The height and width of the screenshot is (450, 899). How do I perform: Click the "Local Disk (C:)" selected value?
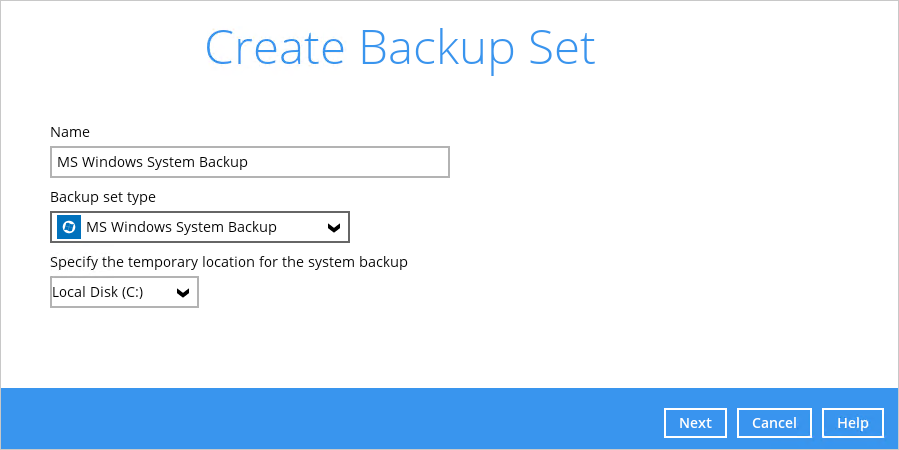point(98,292)
